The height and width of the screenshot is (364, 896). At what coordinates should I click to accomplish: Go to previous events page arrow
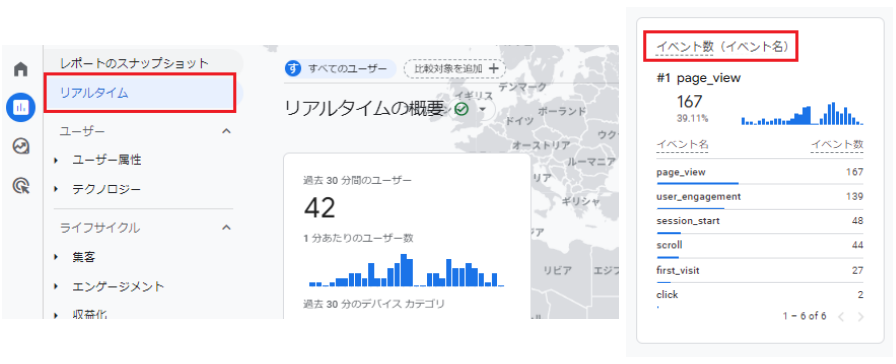(x=840, y=317)
